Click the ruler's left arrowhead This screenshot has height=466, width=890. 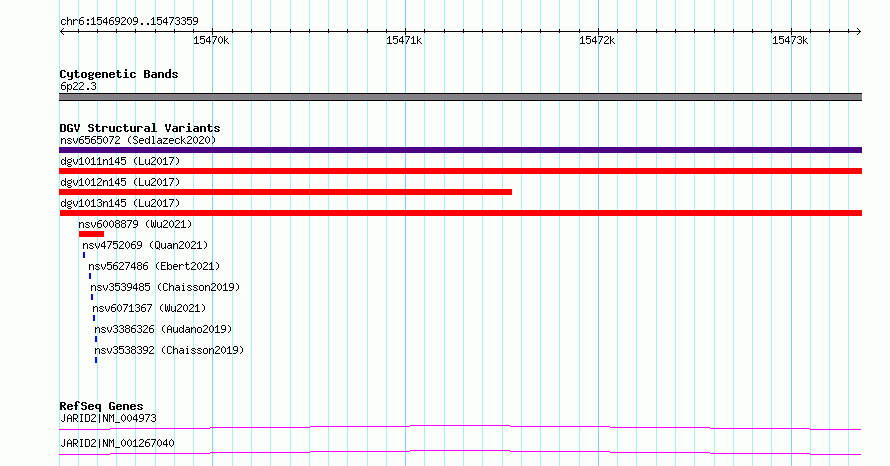(x=62, y=31)
